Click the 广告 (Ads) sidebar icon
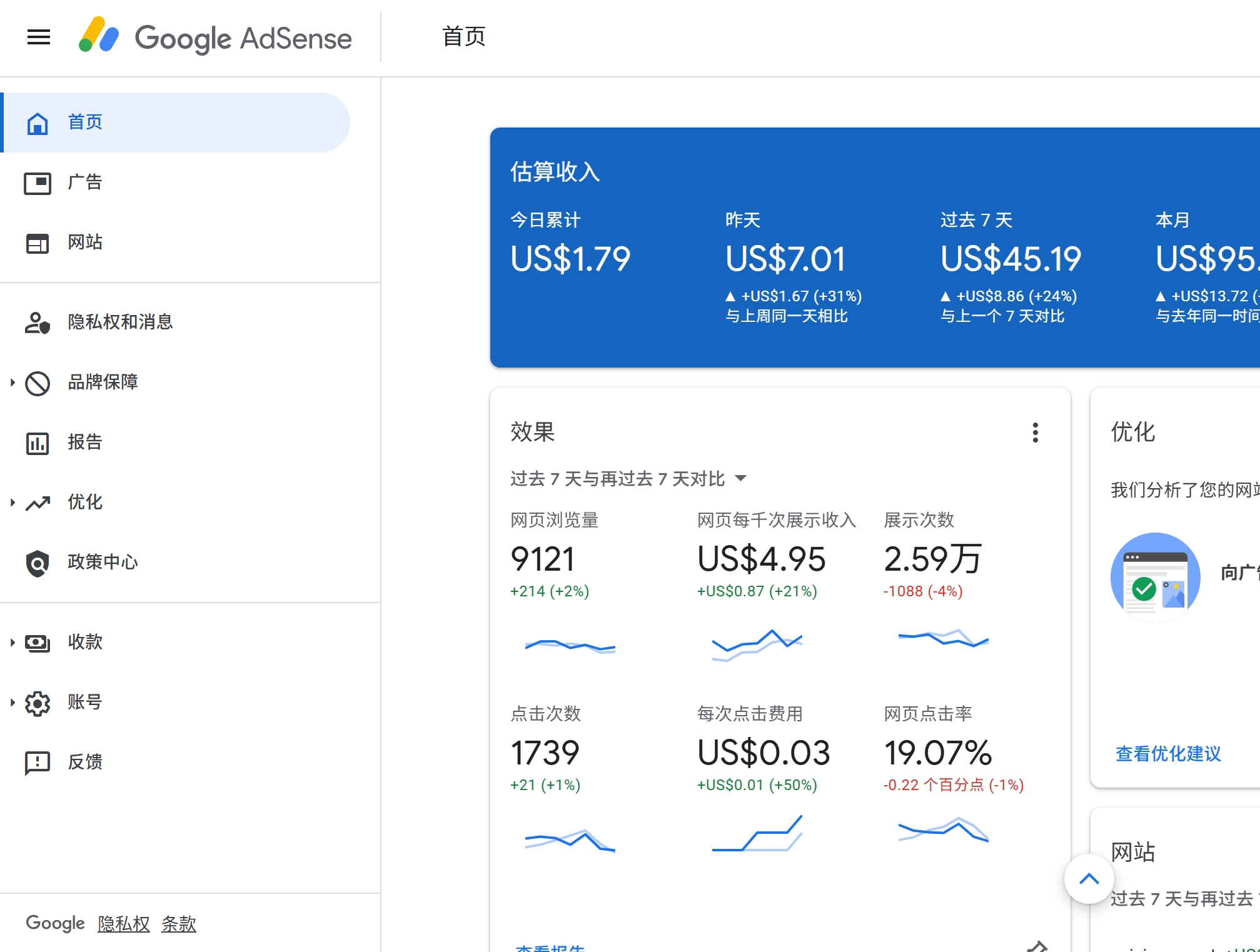The height and width of the screenshot is (952, 1260). pyautogui.click(x=38, y=183)
